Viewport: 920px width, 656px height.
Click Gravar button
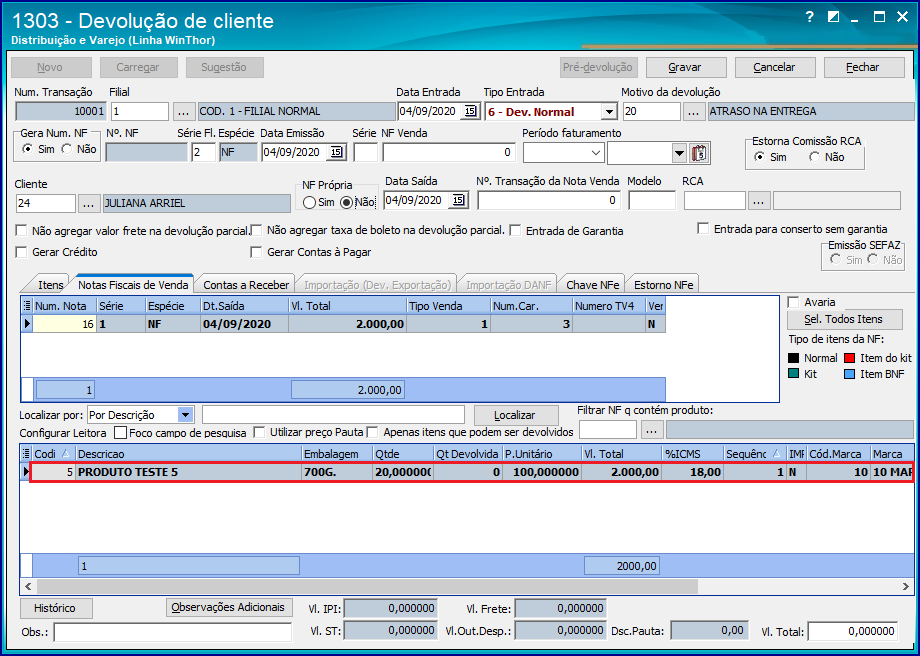coord(686,67)
